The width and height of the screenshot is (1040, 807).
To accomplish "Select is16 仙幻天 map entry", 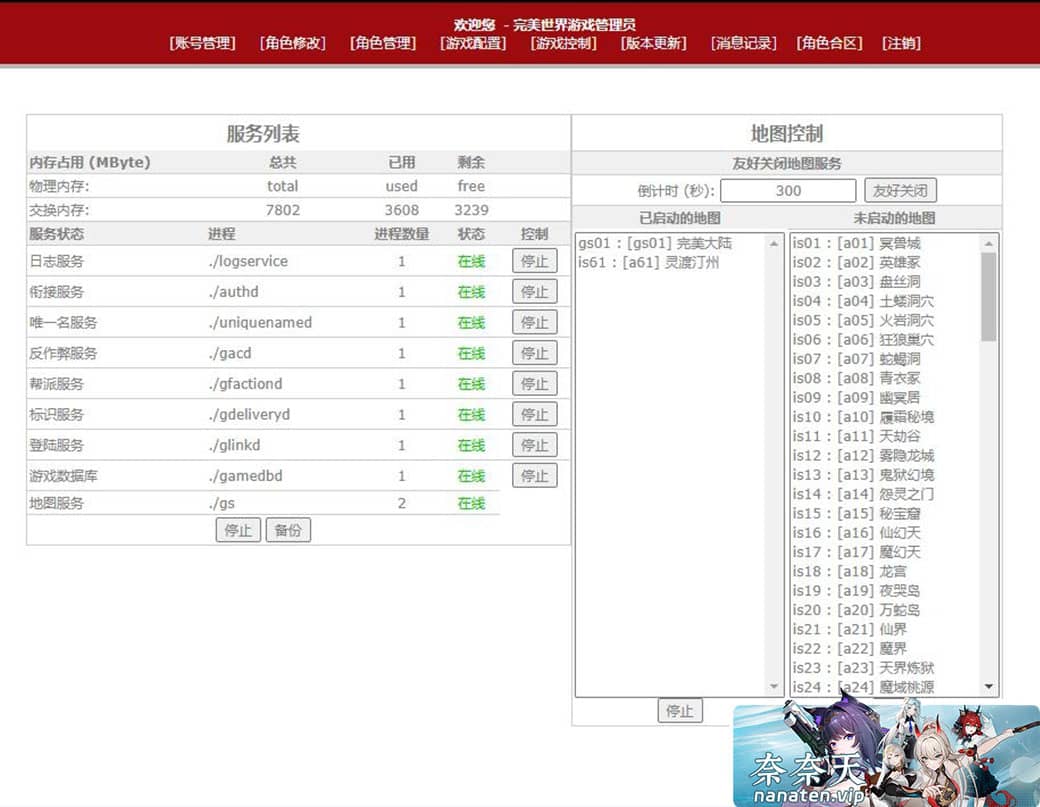I will pos(885,532).
